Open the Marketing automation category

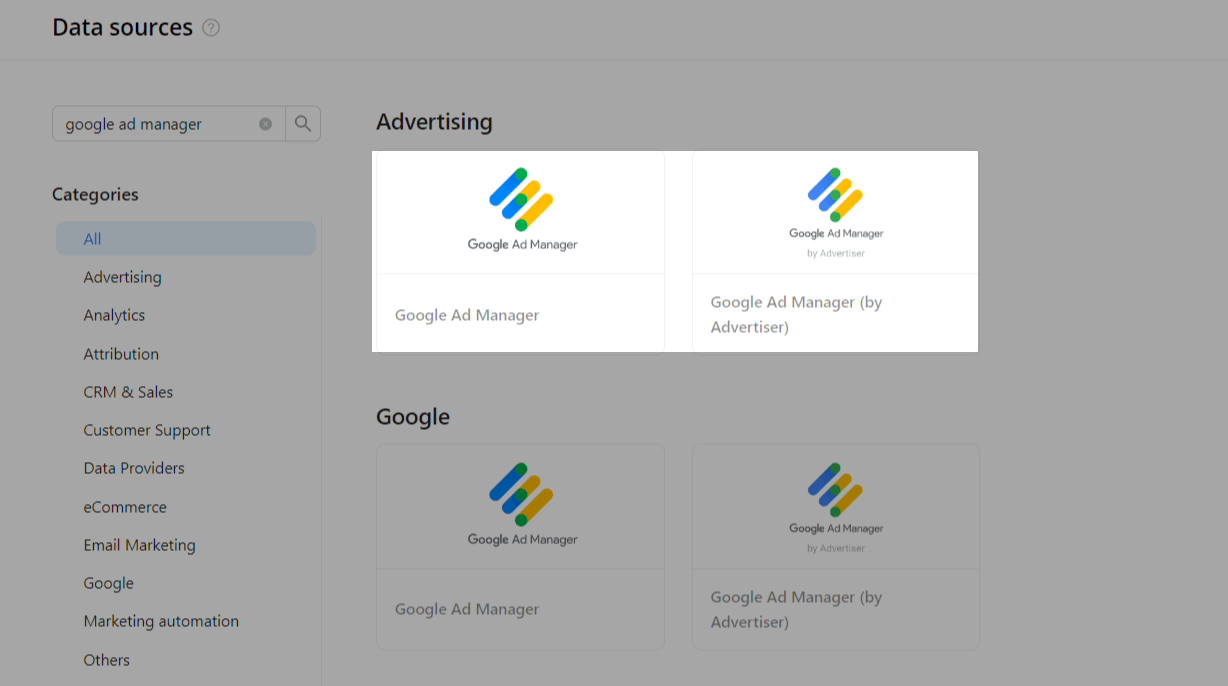[x=161, y=621]
